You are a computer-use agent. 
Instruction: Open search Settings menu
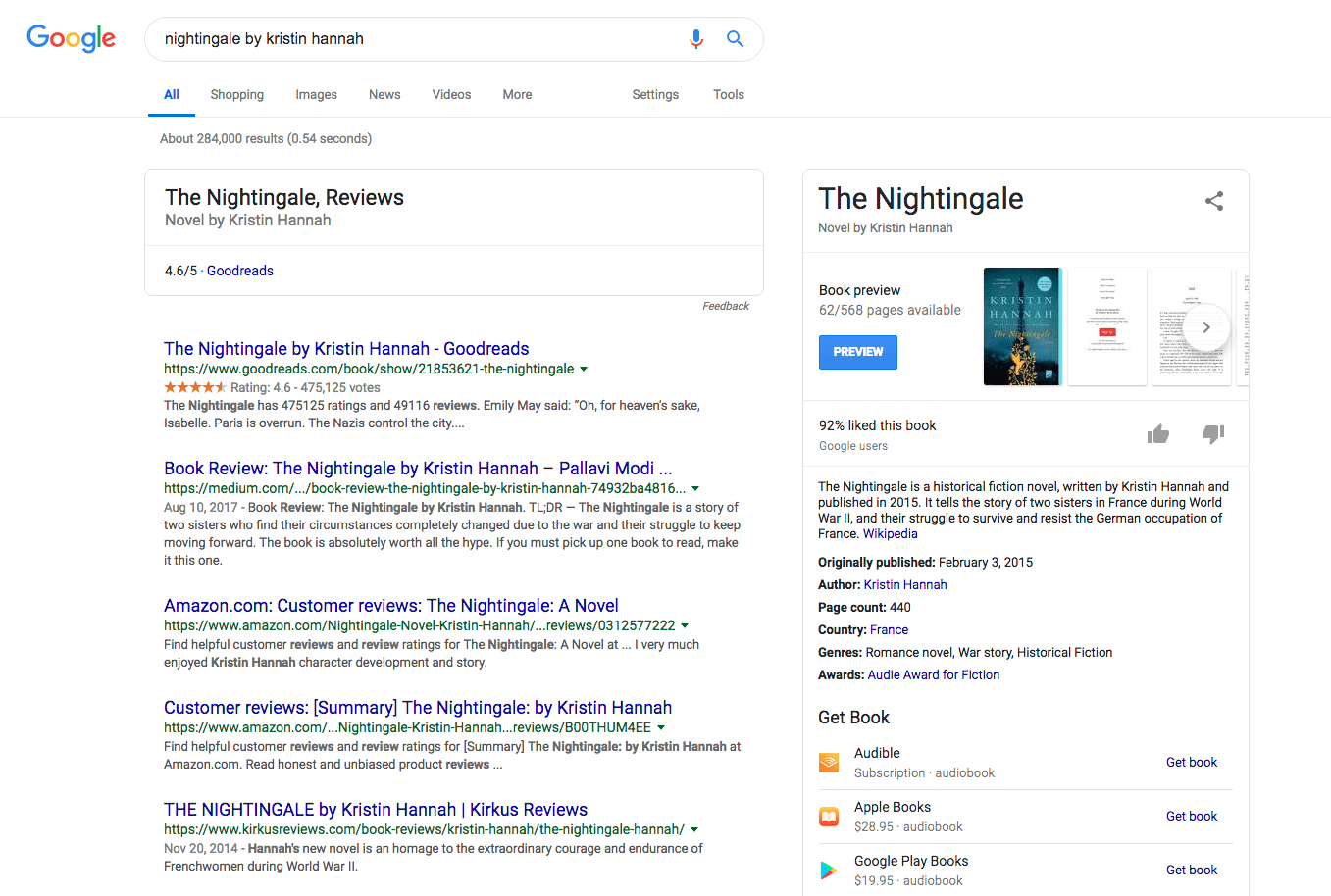click(x=655, y=95)
